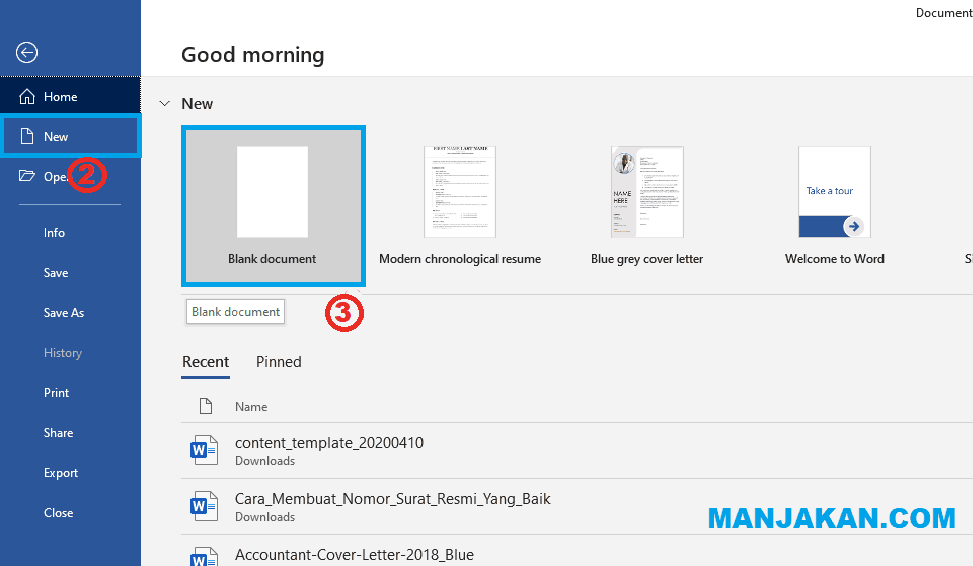Image resolution: width=973 pixels, height=566 pixels.
Task: Click Word icon of Cara_Membuat_Nomor_Surat file
Action: [204, 506]
